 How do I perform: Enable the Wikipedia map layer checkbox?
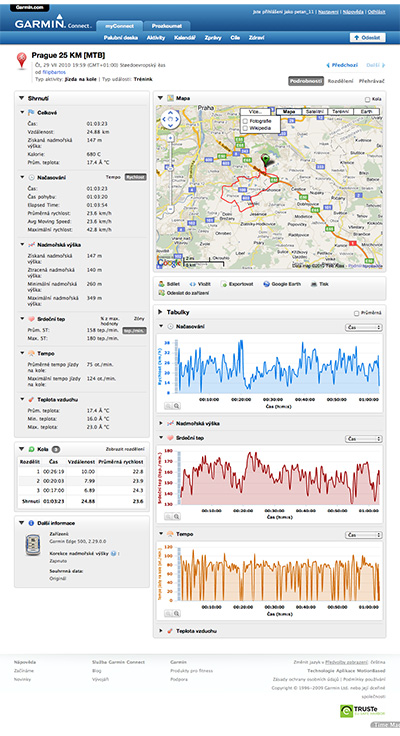(245, 128)
